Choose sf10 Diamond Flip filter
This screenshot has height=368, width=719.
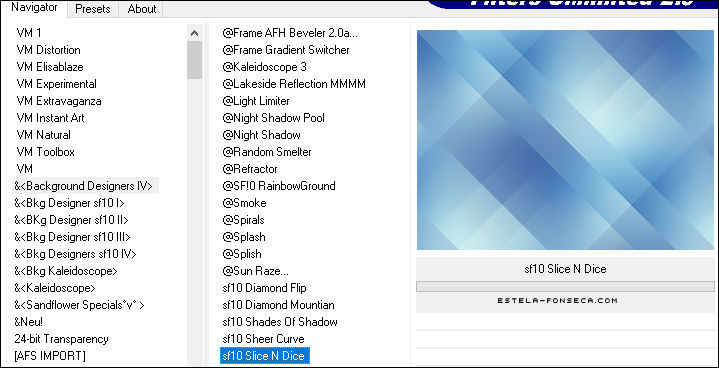(264, 288)
